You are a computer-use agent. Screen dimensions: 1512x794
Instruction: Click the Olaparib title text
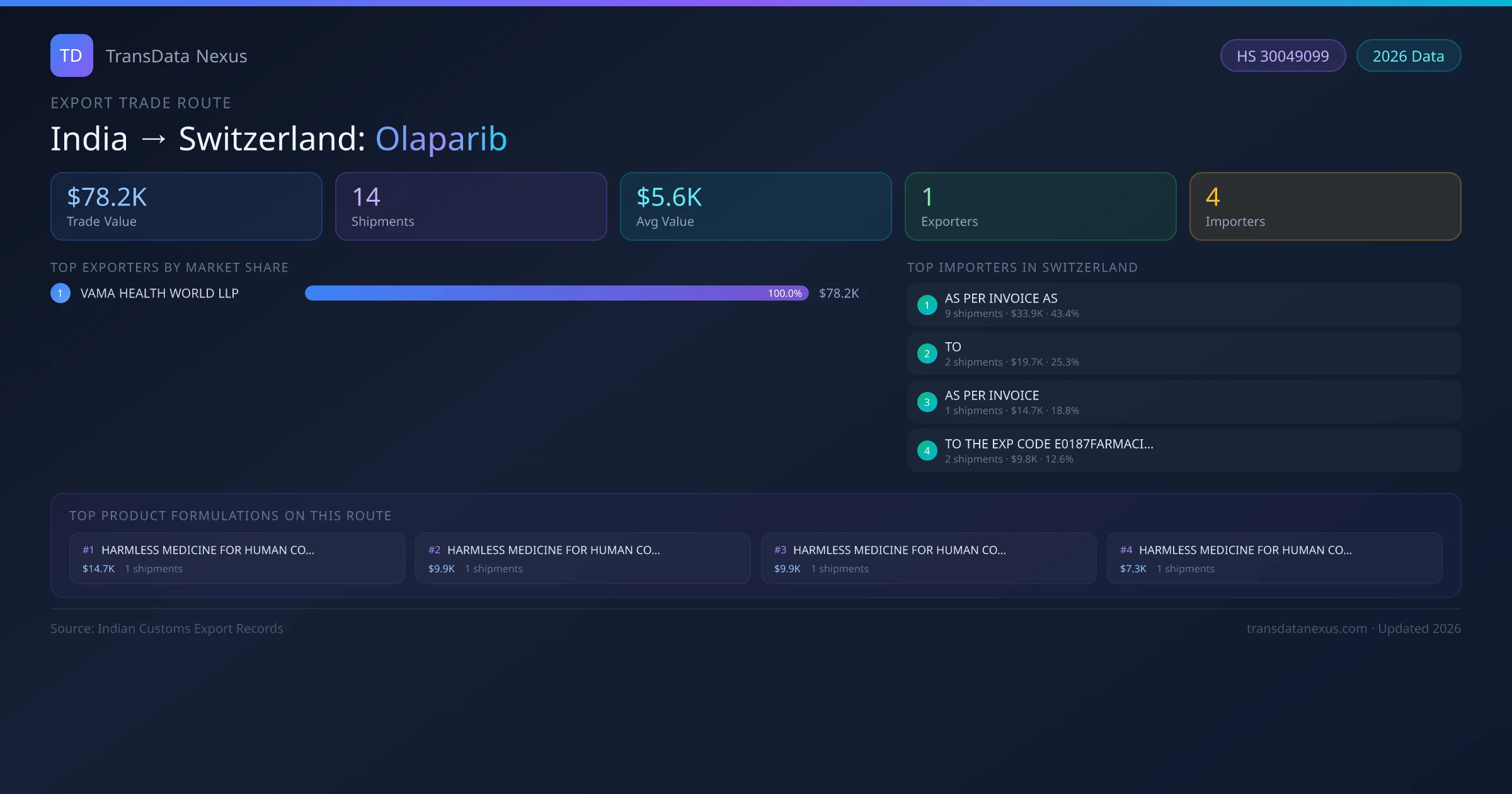441,139
